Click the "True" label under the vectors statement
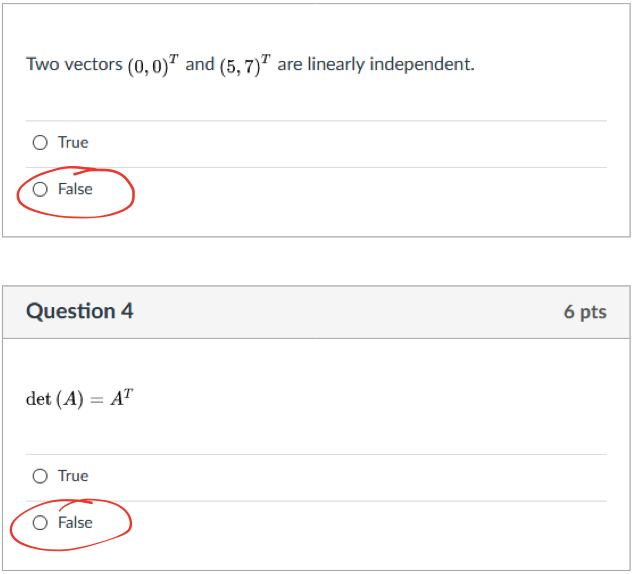This screenshot has height=574, width=634. pos(73,143)
